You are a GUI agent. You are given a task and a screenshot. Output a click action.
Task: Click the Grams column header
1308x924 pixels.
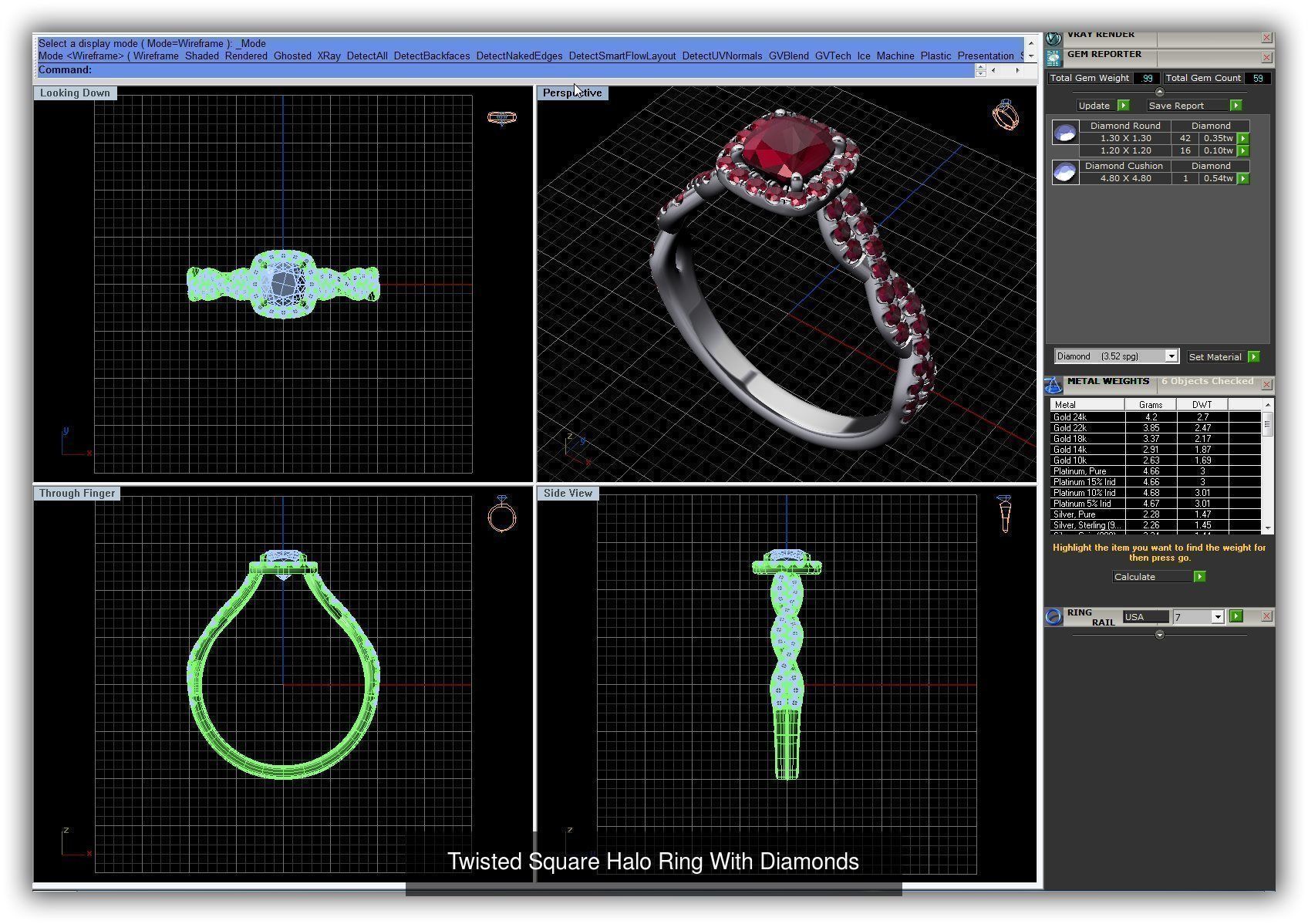1151,405
